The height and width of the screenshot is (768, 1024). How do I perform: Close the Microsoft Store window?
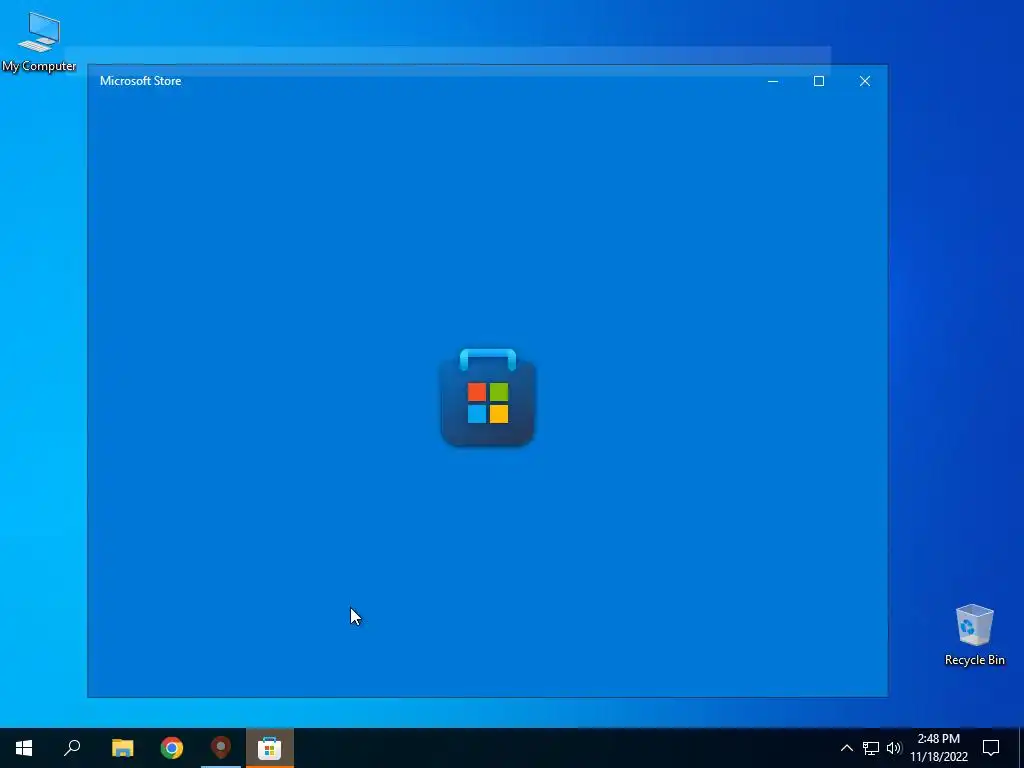(865, 81)
